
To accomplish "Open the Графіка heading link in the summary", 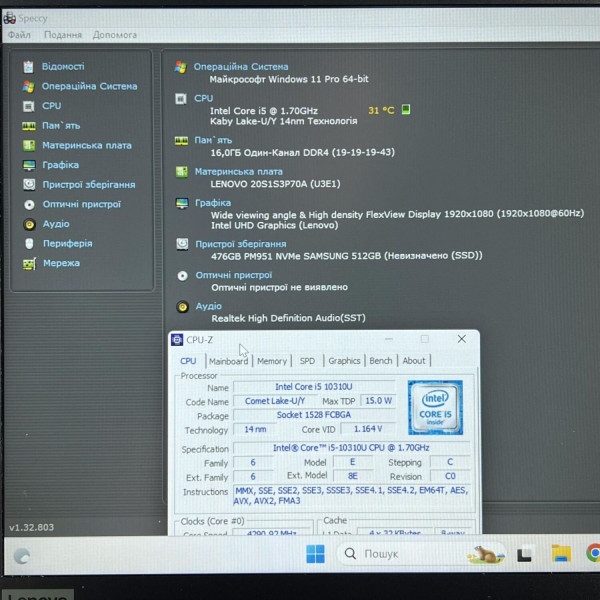I will click(x=213, y=203).
